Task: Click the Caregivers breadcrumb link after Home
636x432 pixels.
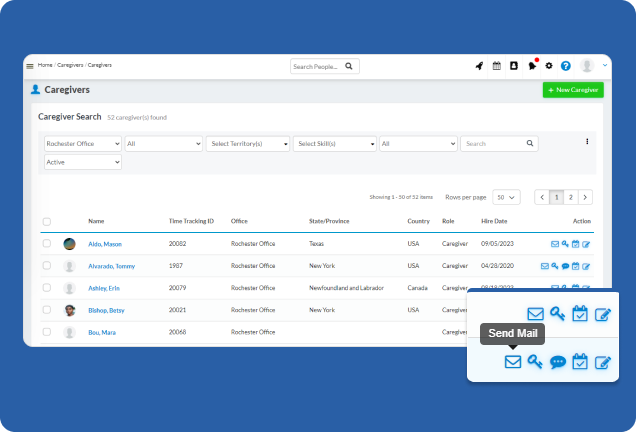Action: click(70, 65)
